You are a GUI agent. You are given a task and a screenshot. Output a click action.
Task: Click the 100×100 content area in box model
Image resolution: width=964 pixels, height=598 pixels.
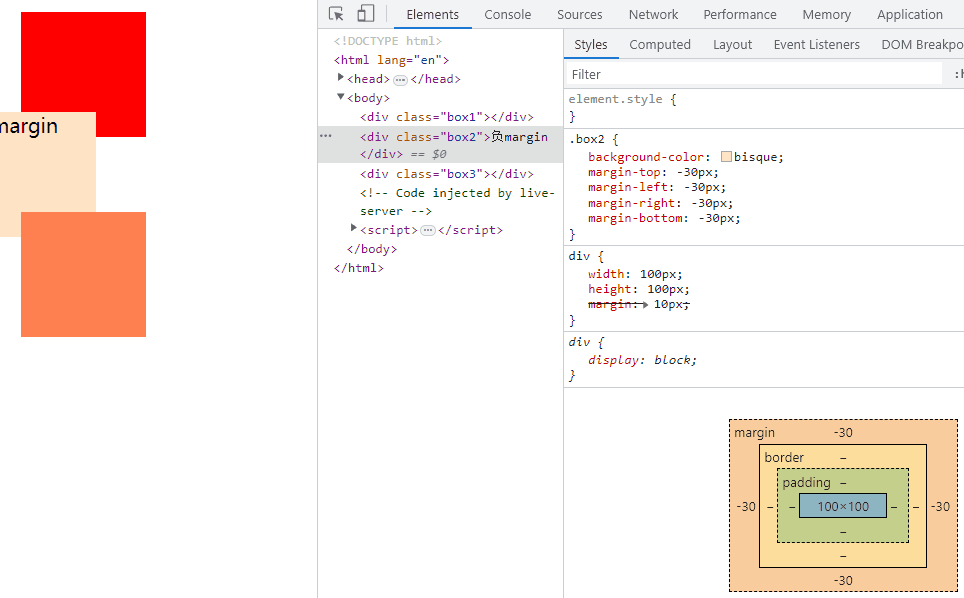pos(842,507)
